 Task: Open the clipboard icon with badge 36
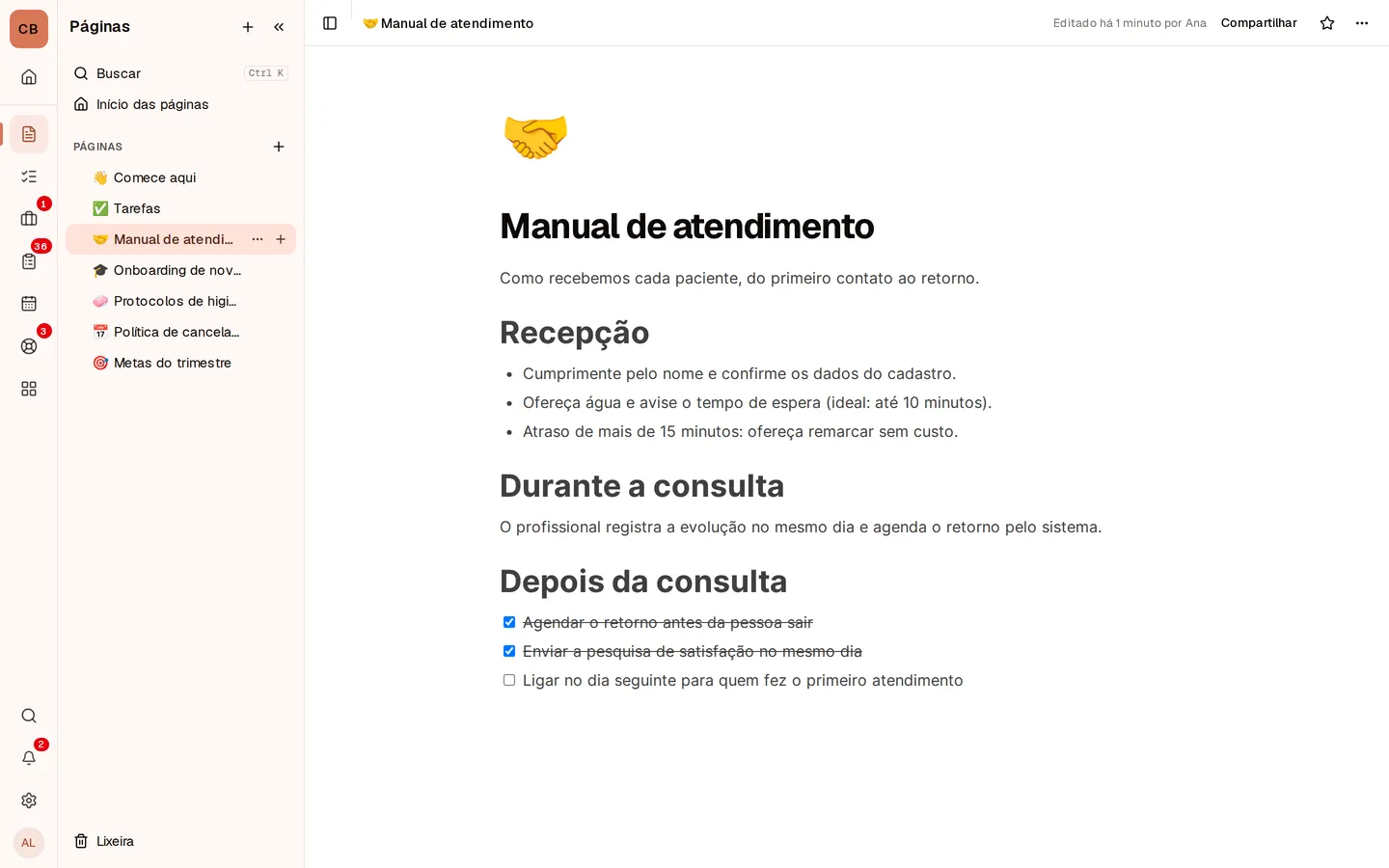29,261
